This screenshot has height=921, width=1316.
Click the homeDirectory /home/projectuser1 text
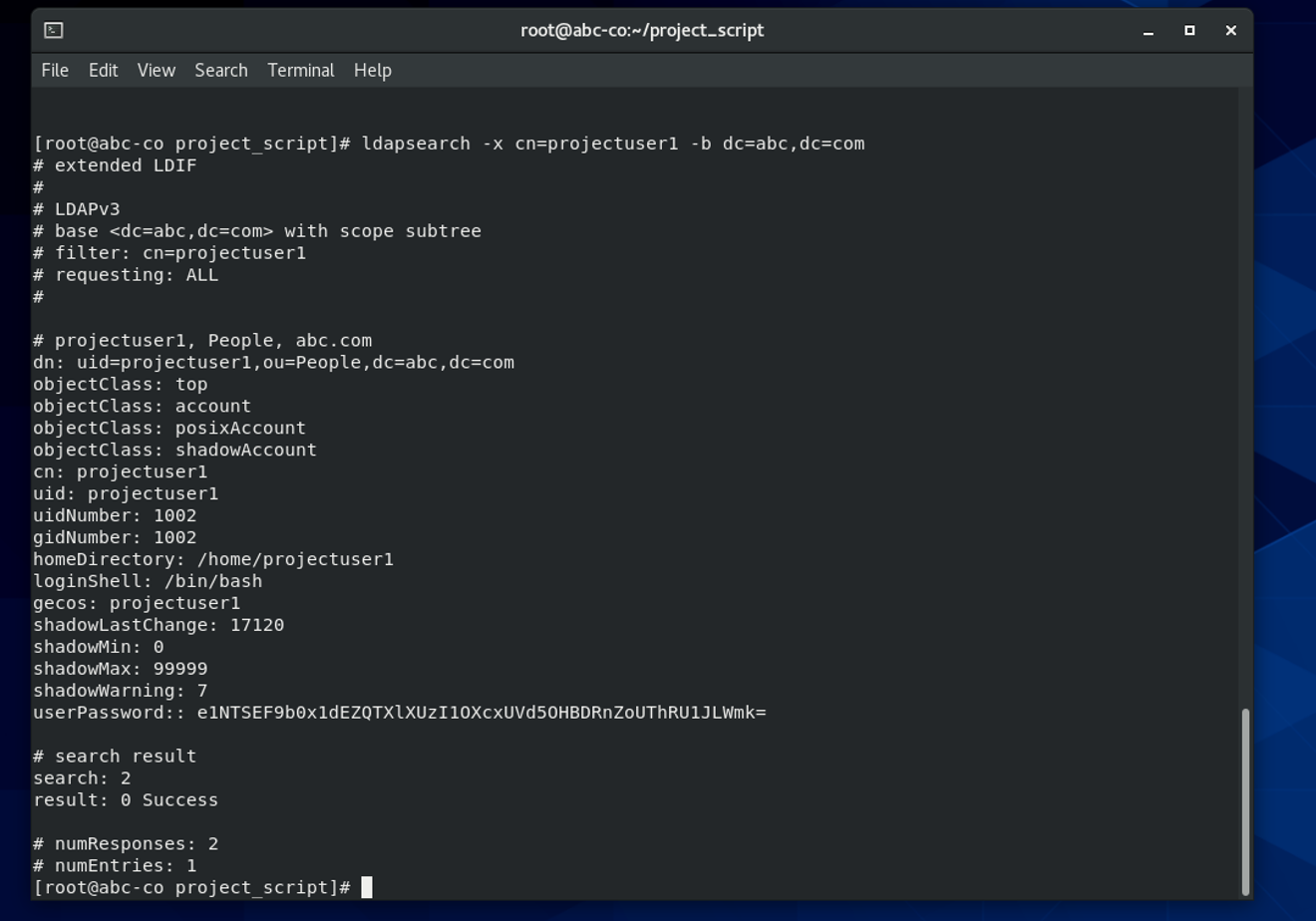(214, 558)
